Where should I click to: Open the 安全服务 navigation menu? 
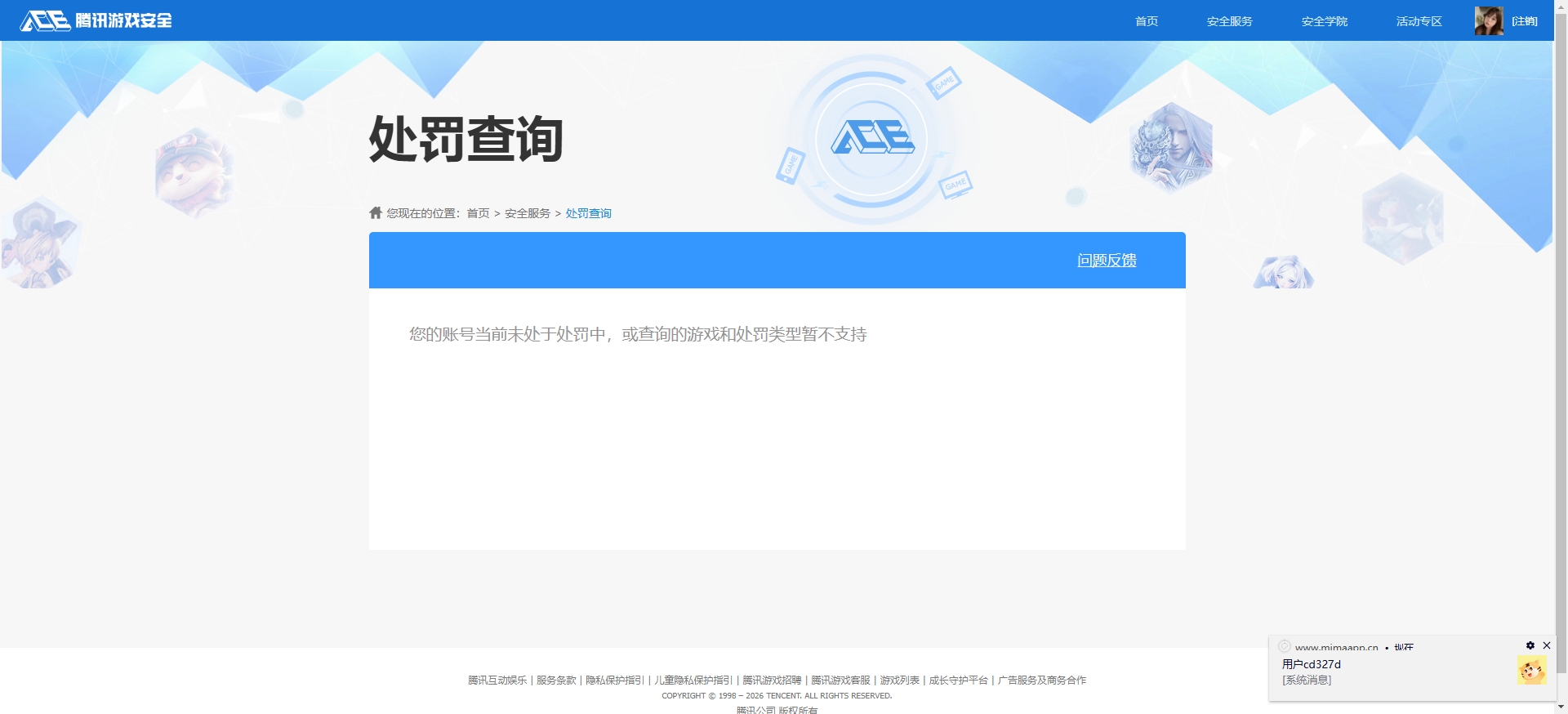point(1229,21)
